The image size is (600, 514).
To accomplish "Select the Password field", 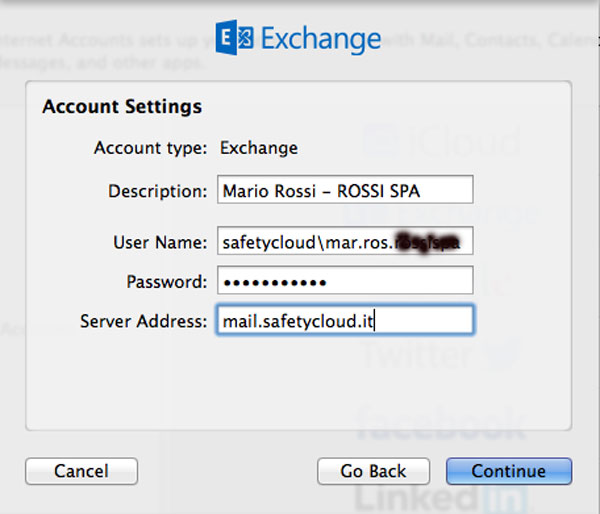I will [x=345, y=280].
